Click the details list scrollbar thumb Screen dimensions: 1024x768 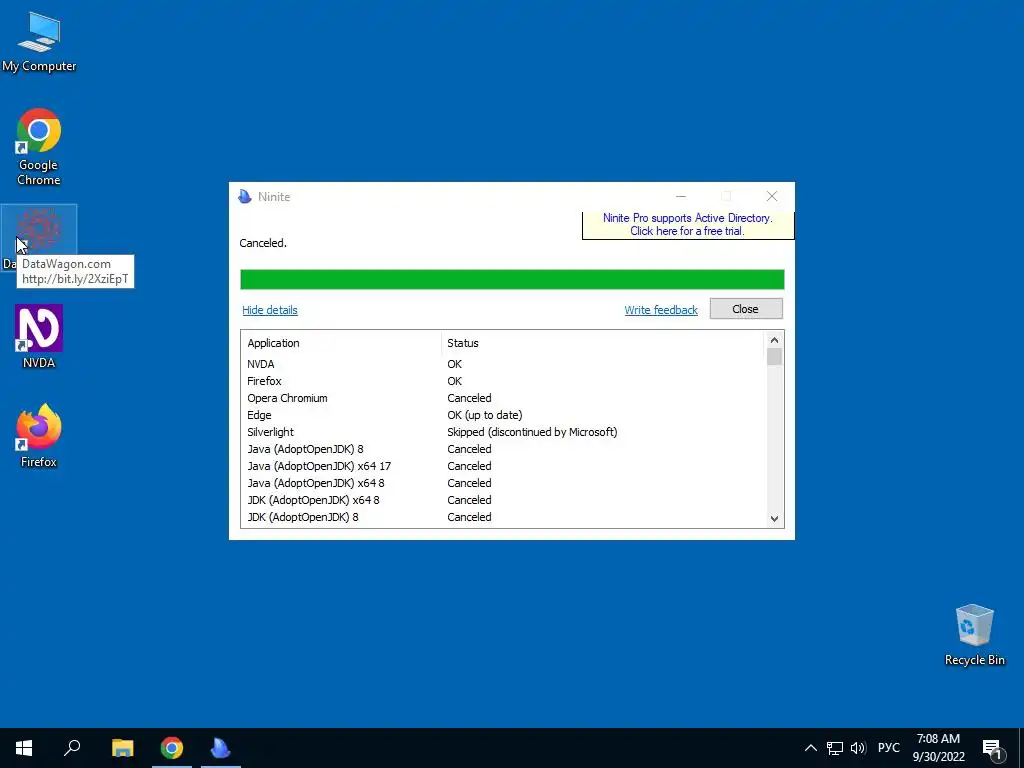(774, 357)
